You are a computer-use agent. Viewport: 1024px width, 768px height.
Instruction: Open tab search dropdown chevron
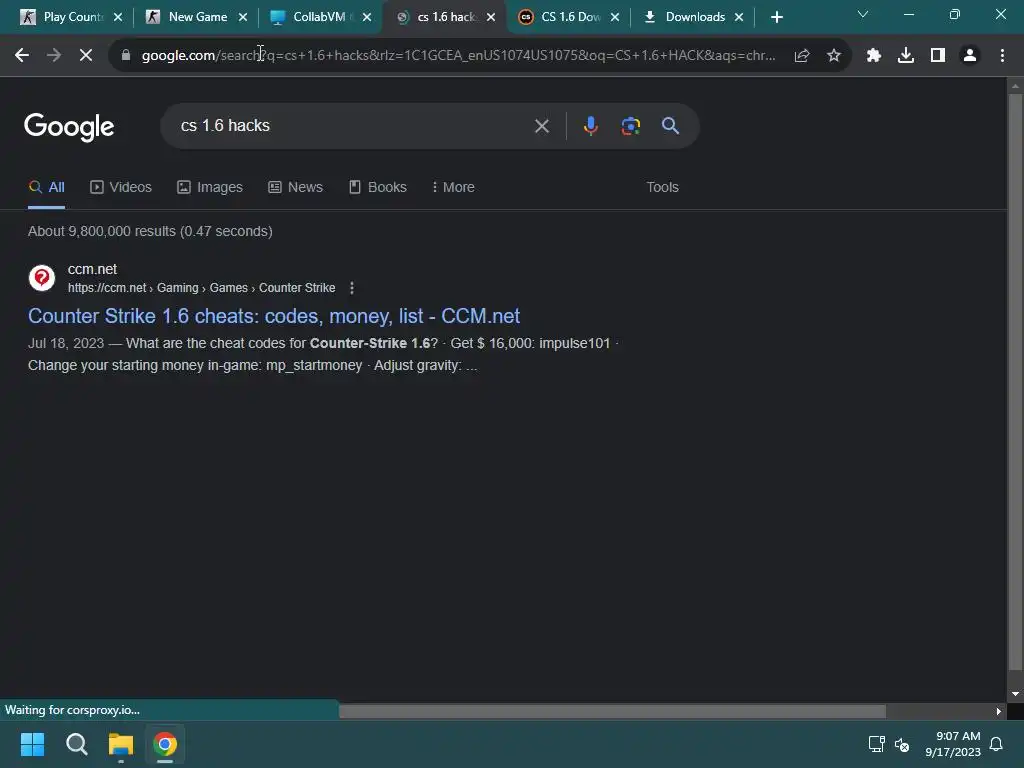(863, 14)
